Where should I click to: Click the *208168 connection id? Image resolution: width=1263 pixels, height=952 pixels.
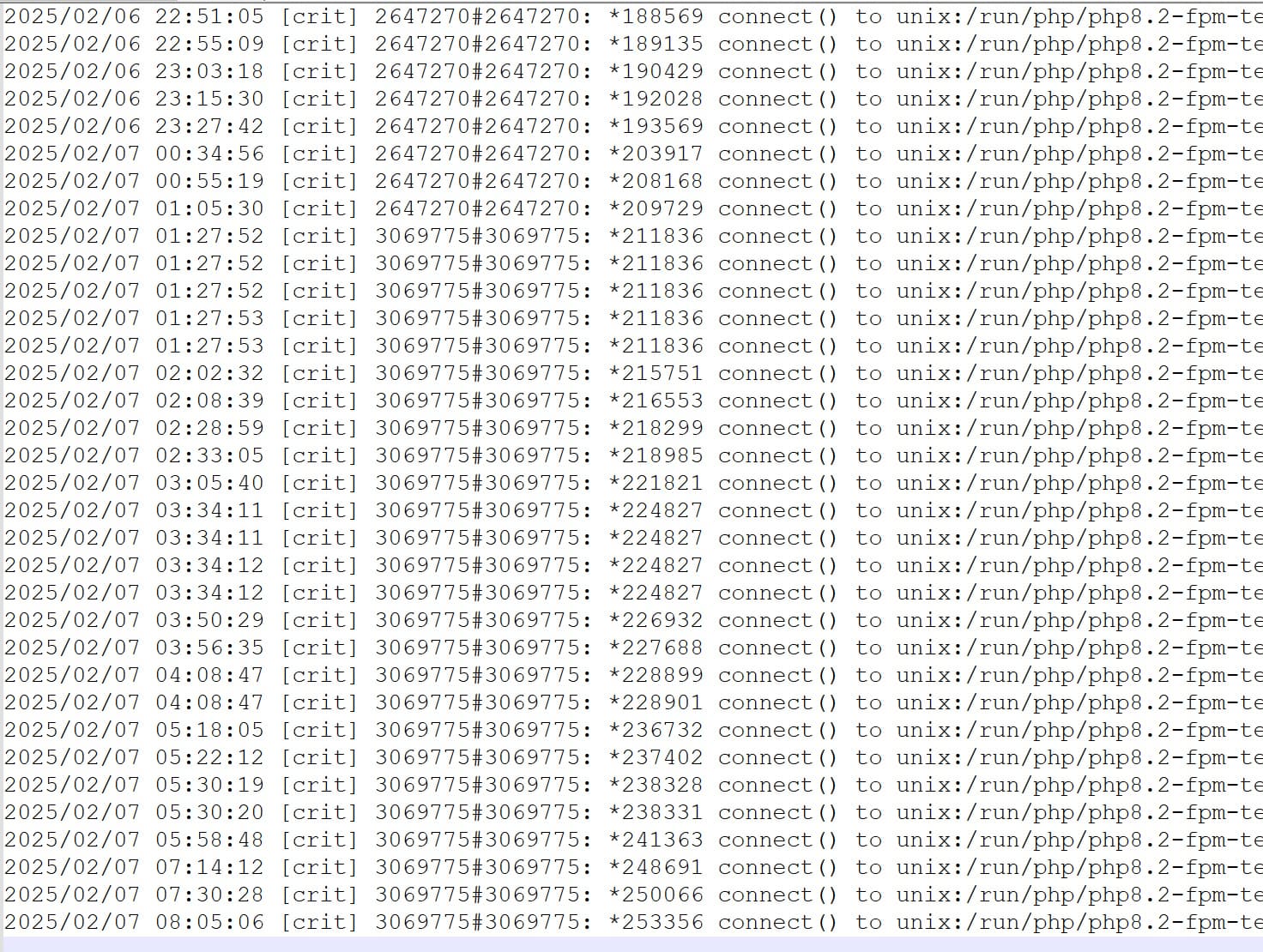(656, 181)
